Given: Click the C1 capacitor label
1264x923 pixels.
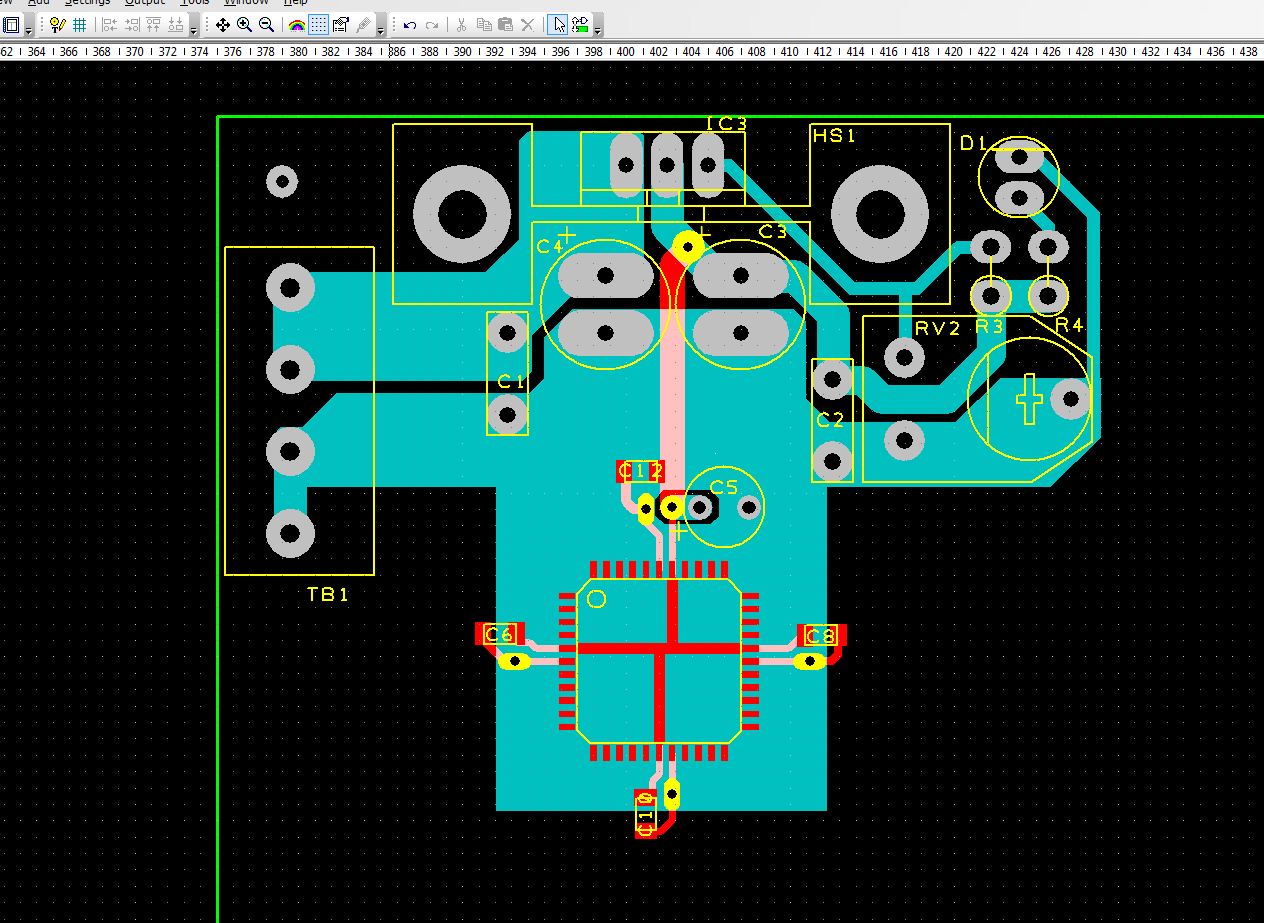Looking at the screenshot, I should pyautogui.click(x=511, y=381).
